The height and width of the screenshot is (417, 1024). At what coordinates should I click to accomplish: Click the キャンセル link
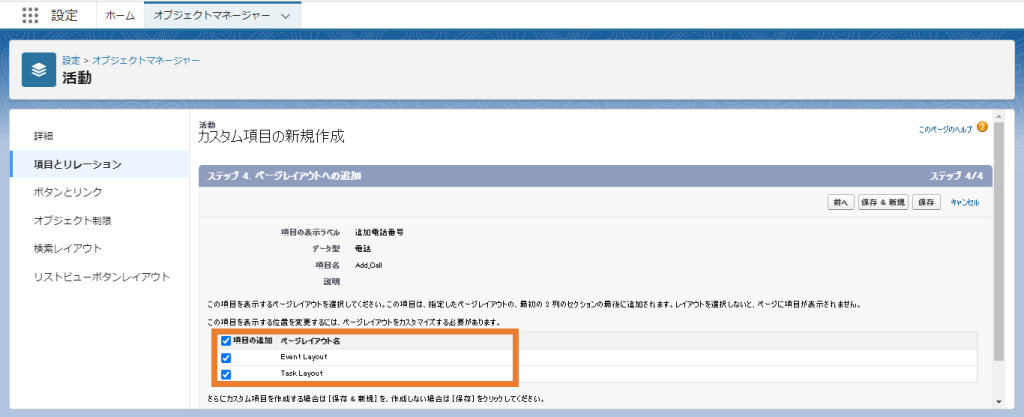tap(964, 202)
